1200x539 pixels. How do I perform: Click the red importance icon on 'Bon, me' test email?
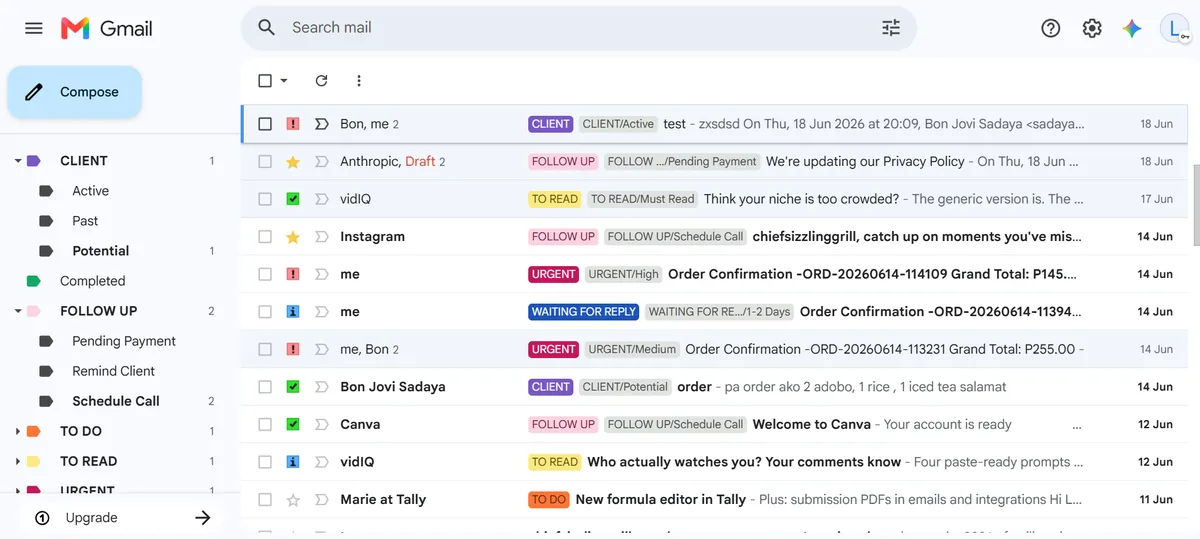pyautogui.click(x=293, y=124)
